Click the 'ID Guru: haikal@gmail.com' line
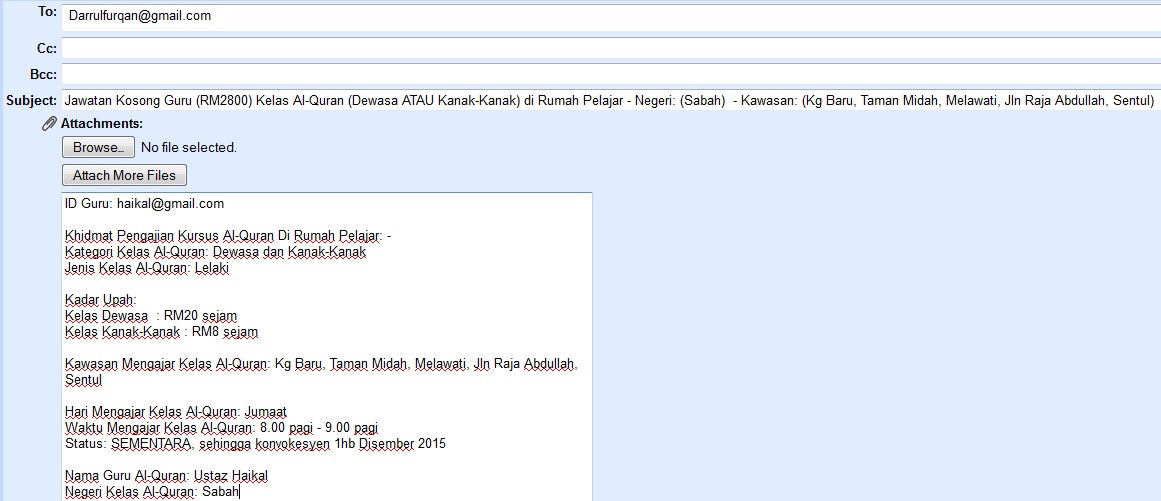 [x=144, y=203]
